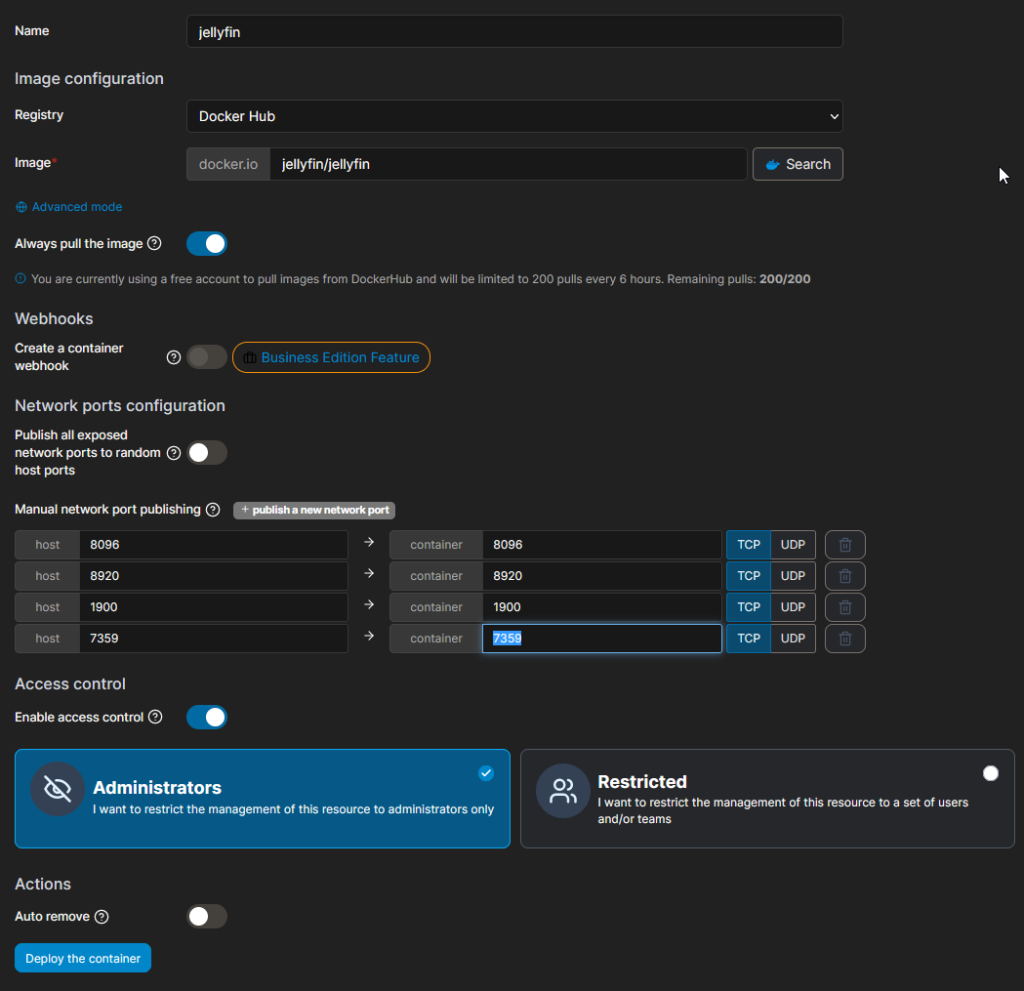Delete the 8920 port mapping row
This screenshot has height=991, width=1024.
[844, 576]
